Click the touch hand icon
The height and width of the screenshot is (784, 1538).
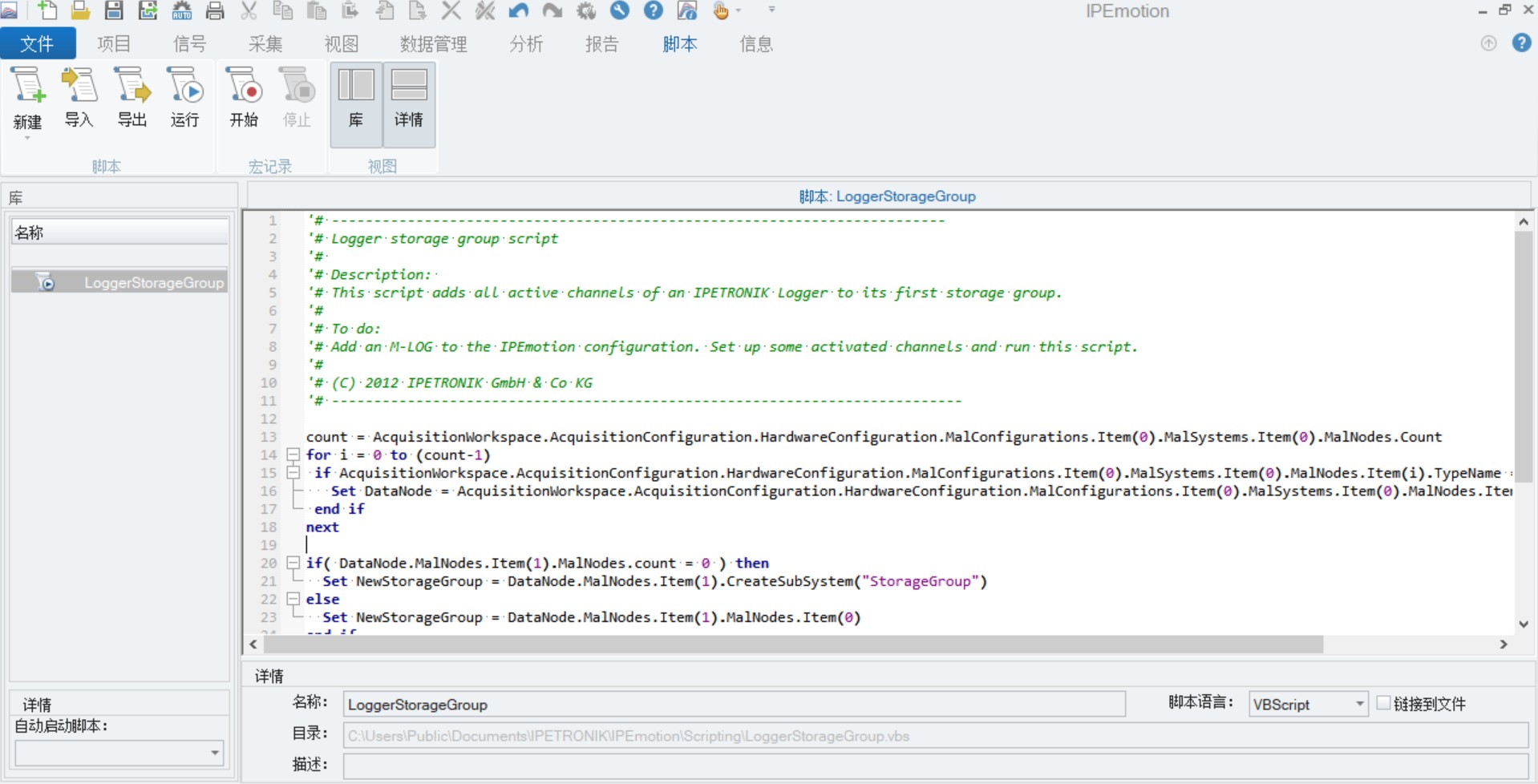tap(721, 10)
